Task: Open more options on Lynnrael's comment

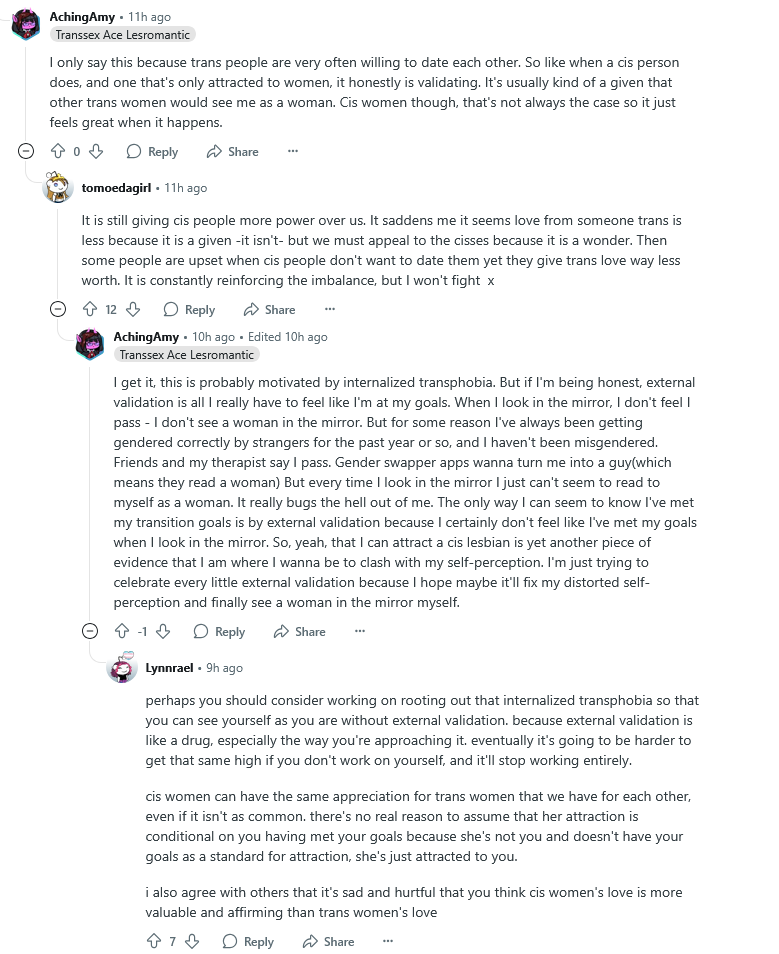Action: 389,941
